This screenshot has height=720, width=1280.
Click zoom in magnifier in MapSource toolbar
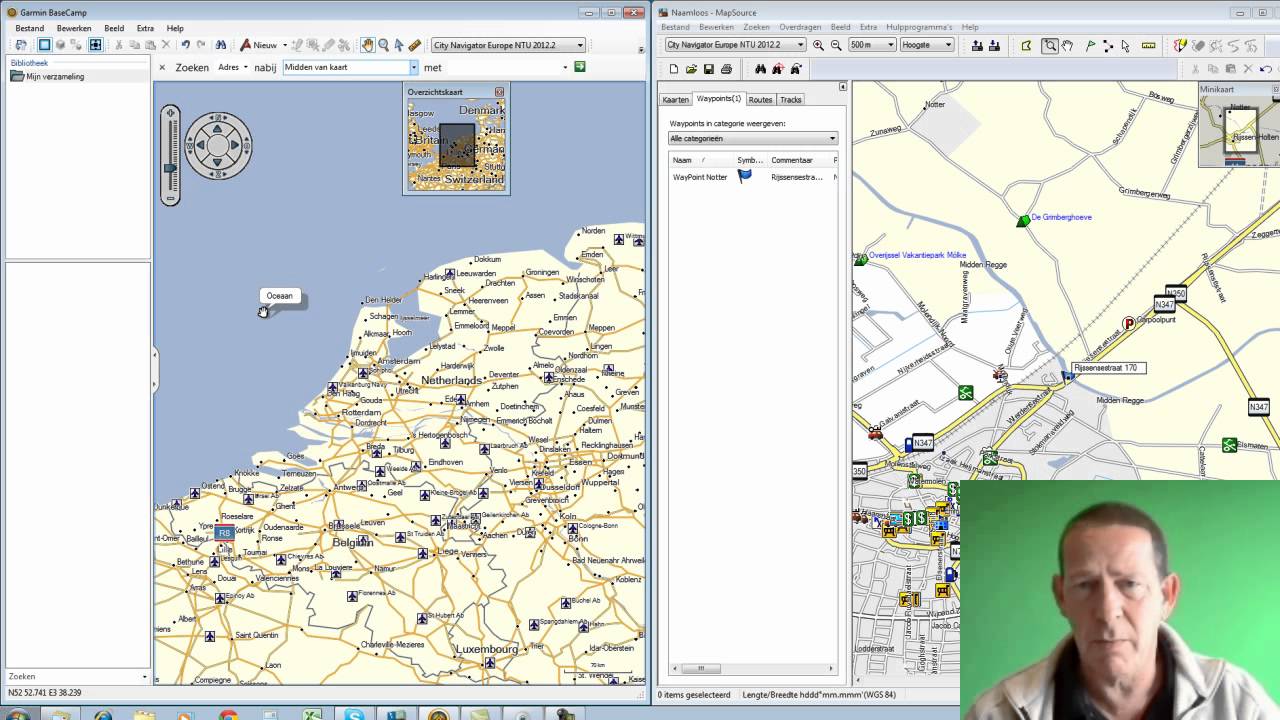819,45
